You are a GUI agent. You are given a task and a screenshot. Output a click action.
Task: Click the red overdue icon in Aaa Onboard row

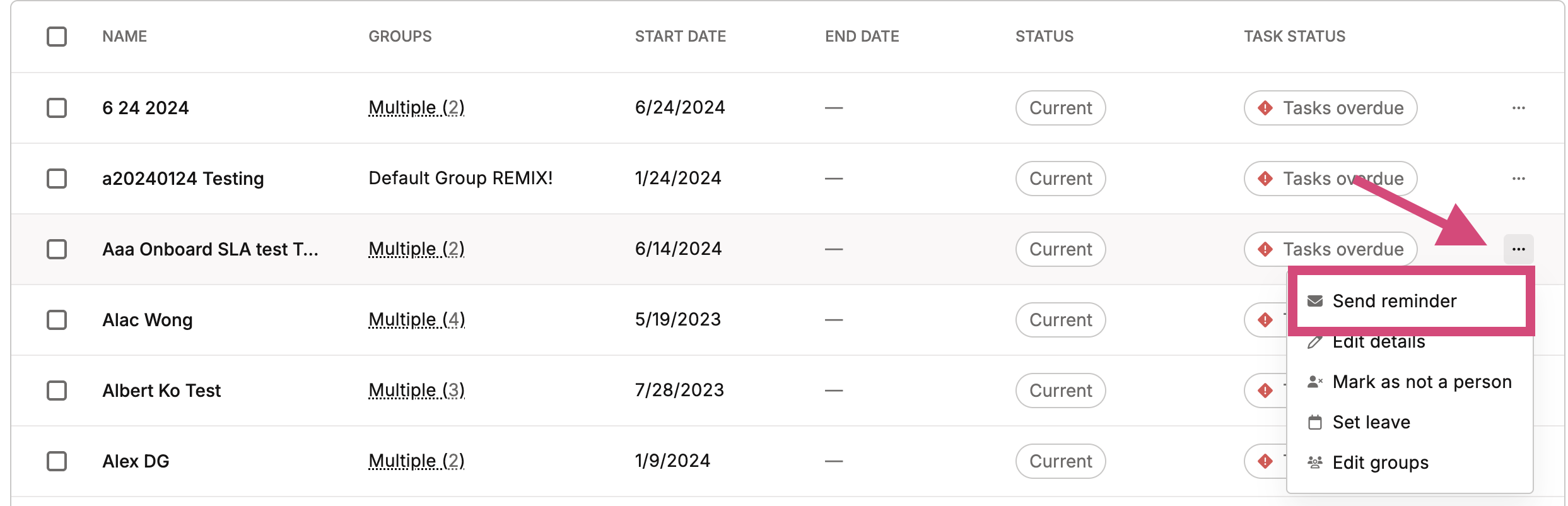click(1265, 249)
